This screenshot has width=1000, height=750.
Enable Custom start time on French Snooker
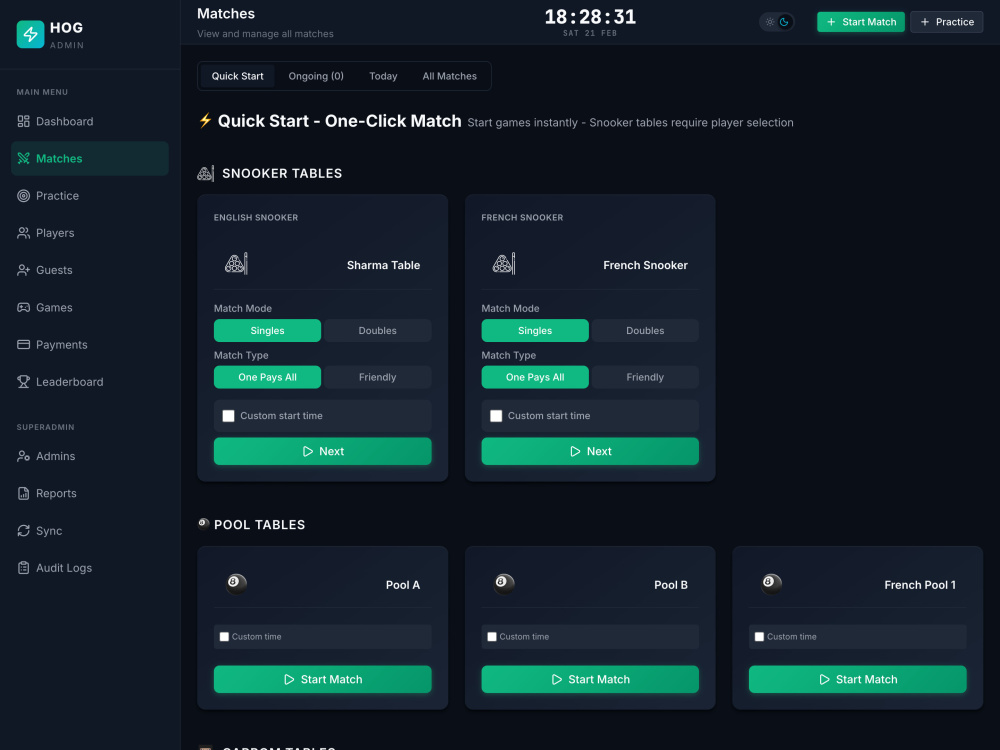[x=496, y=416]
